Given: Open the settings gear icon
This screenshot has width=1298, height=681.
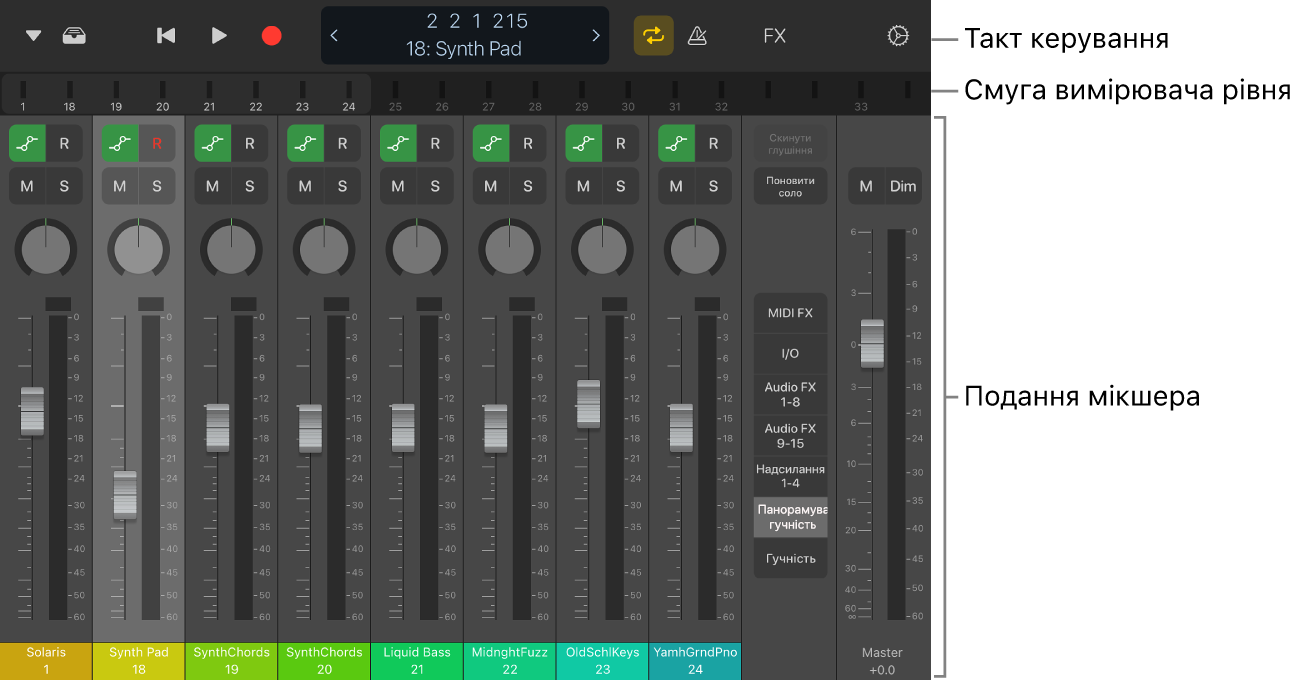Looking at the screenshot, I should coord(897,36).
